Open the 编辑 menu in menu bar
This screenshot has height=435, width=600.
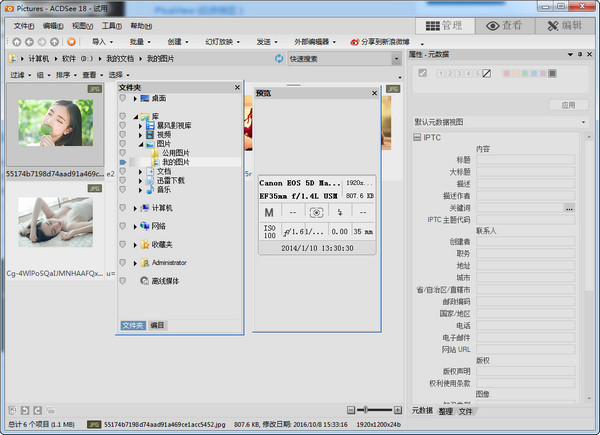pyautogui.click(x=53, y=26)
